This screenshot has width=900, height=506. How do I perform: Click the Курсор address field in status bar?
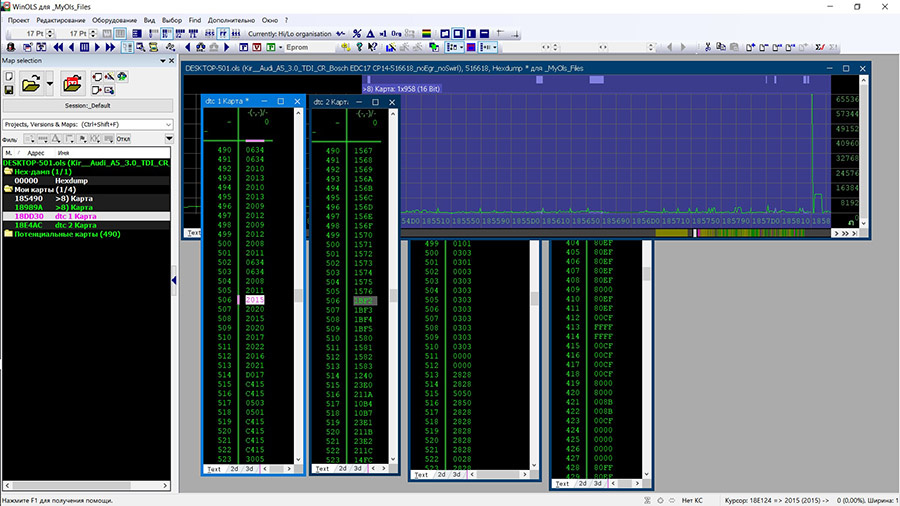pyautogui.click(x=776, y=500)
